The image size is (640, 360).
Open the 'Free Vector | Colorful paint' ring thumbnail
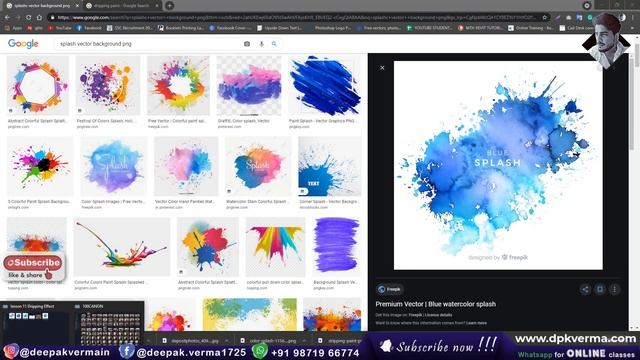point(178,86)
